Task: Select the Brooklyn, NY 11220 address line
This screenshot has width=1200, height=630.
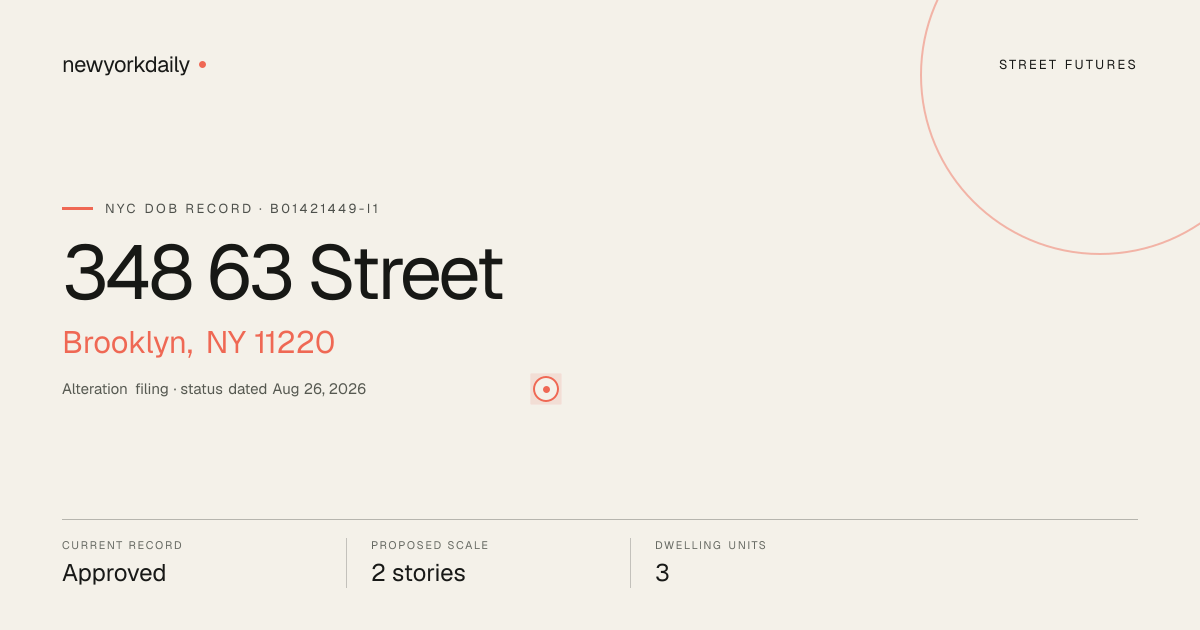Action: point(198,343)
